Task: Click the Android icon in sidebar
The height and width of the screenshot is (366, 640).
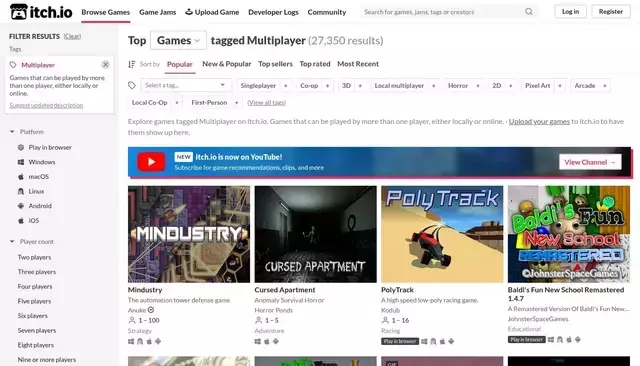Action: [21, 206]
